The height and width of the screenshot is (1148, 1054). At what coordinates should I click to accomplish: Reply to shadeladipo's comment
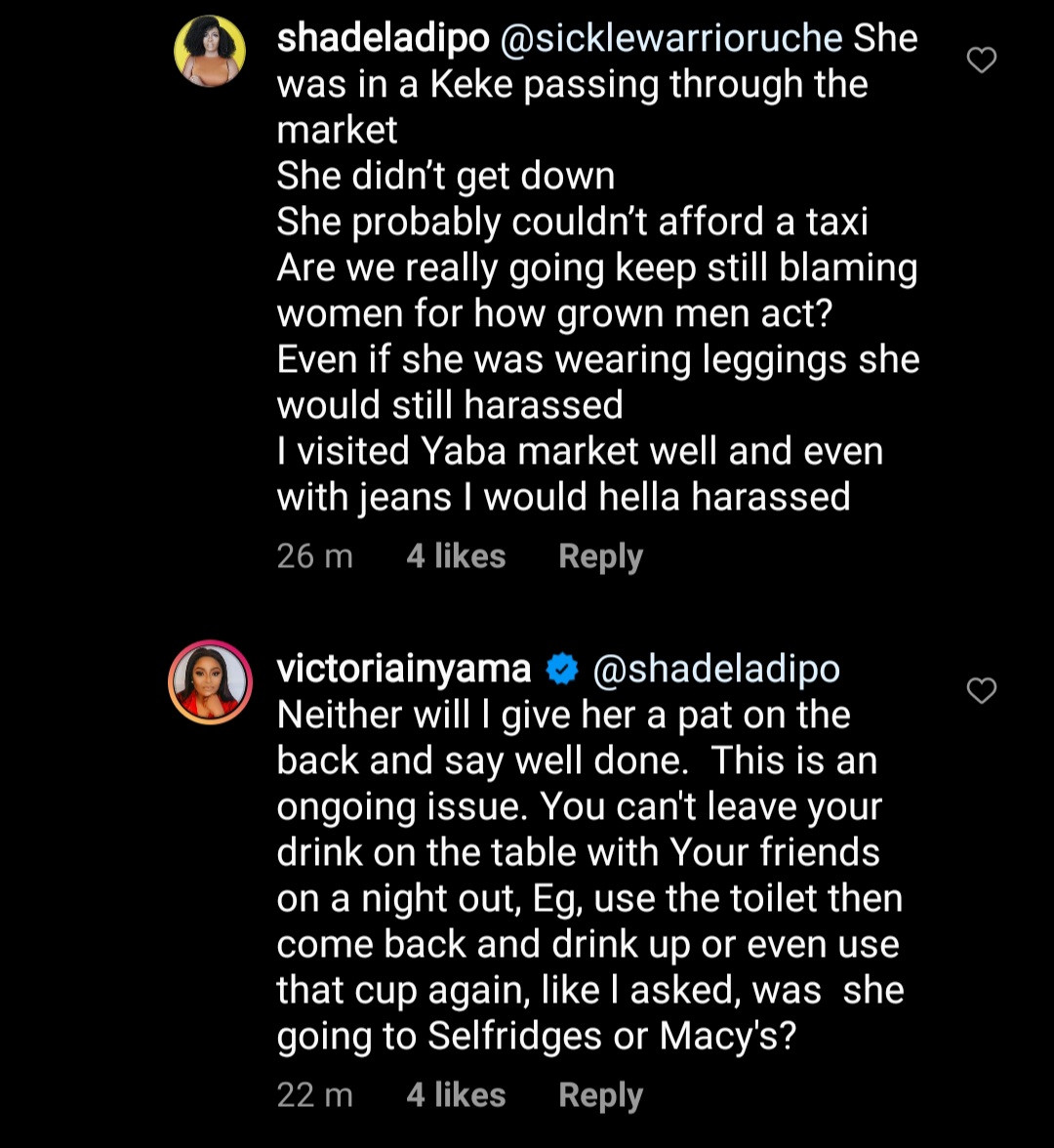pos(600,557)
